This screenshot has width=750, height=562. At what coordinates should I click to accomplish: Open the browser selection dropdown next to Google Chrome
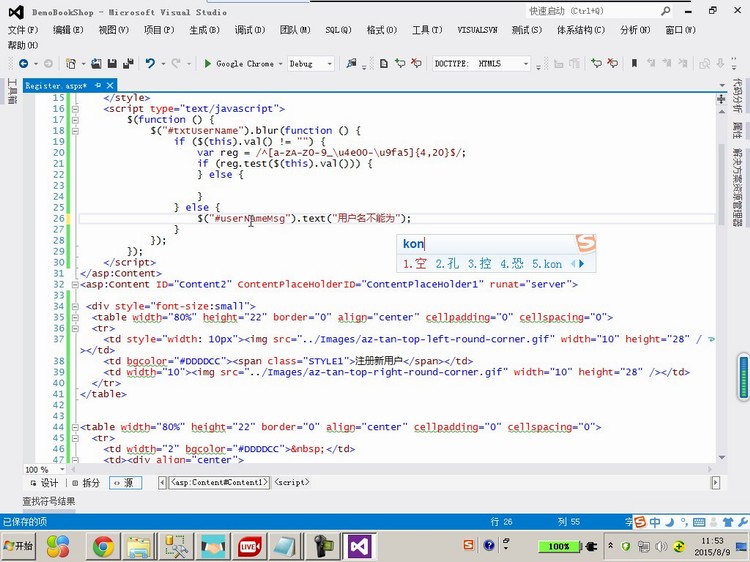[x=281, y=63]
